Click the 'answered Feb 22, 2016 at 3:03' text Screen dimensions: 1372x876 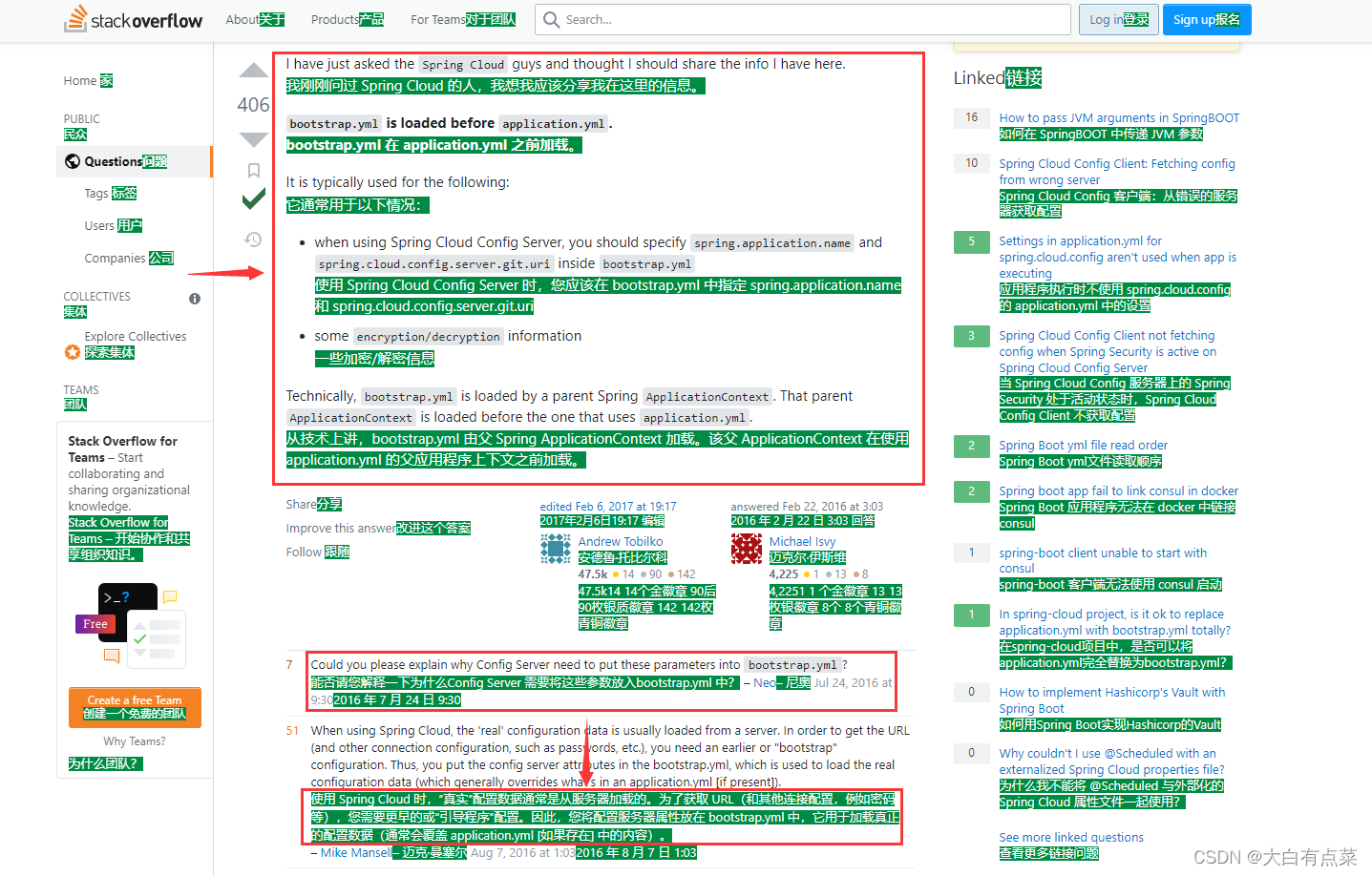807,507
